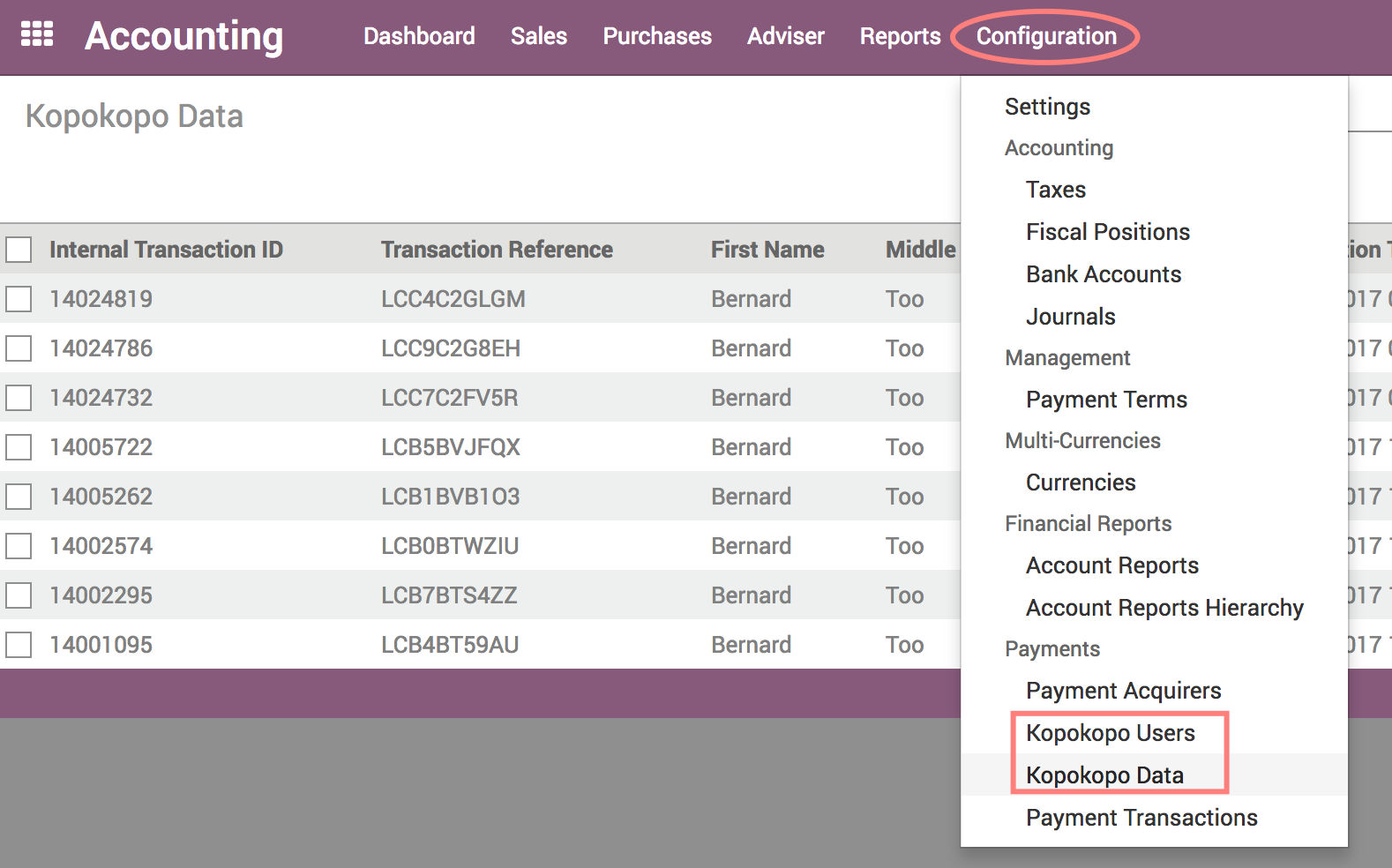Open the Dashboard menu
The width and height of the screenshot is (1392, 868).
(419, 36)
